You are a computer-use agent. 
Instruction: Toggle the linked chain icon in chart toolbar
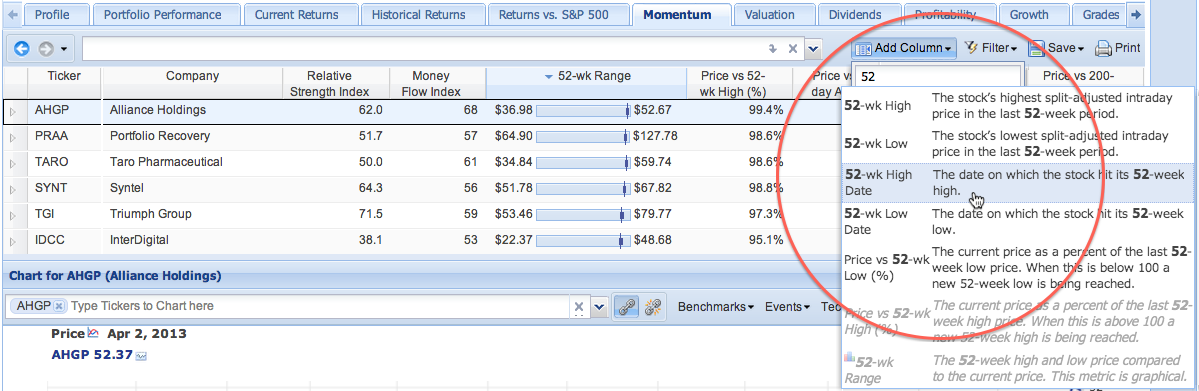pyautogui.click(x=627, y=306)
